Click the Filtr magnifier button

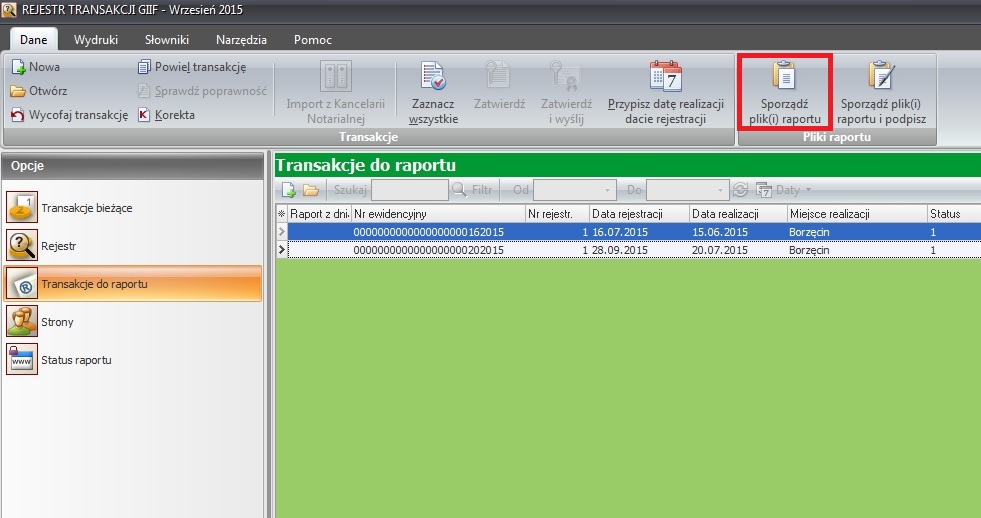pos(472,190)
